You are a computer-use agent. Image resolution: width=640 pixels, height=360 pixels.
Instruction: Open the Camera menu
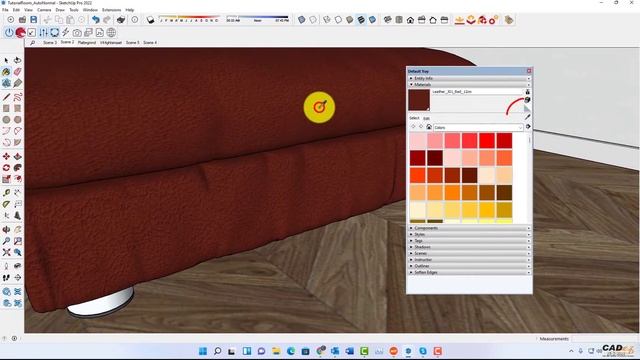(x=44, y=10)
